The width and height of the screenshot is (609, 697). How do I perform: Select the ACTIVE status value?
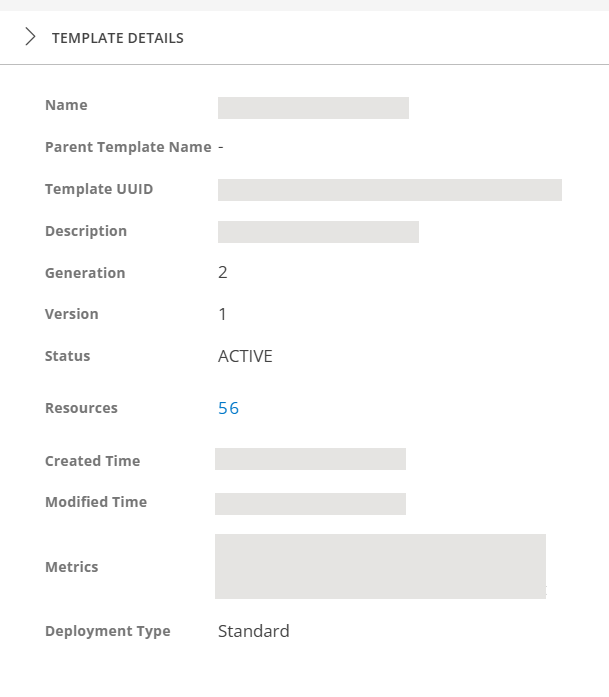pos(245,356)
